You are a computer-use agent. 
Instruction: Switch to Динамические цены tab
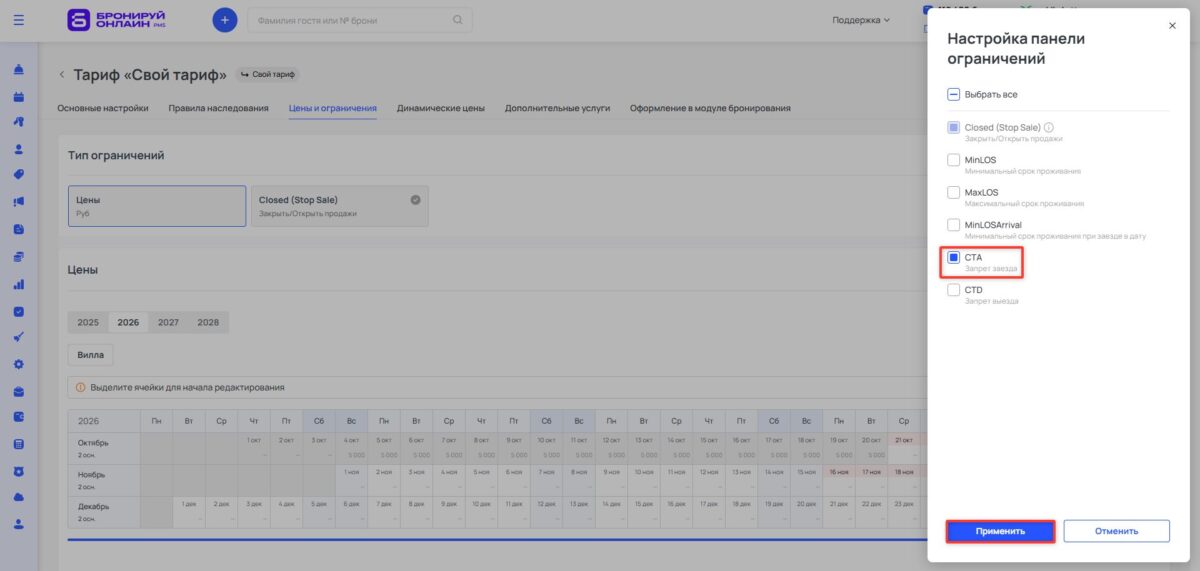441,108
